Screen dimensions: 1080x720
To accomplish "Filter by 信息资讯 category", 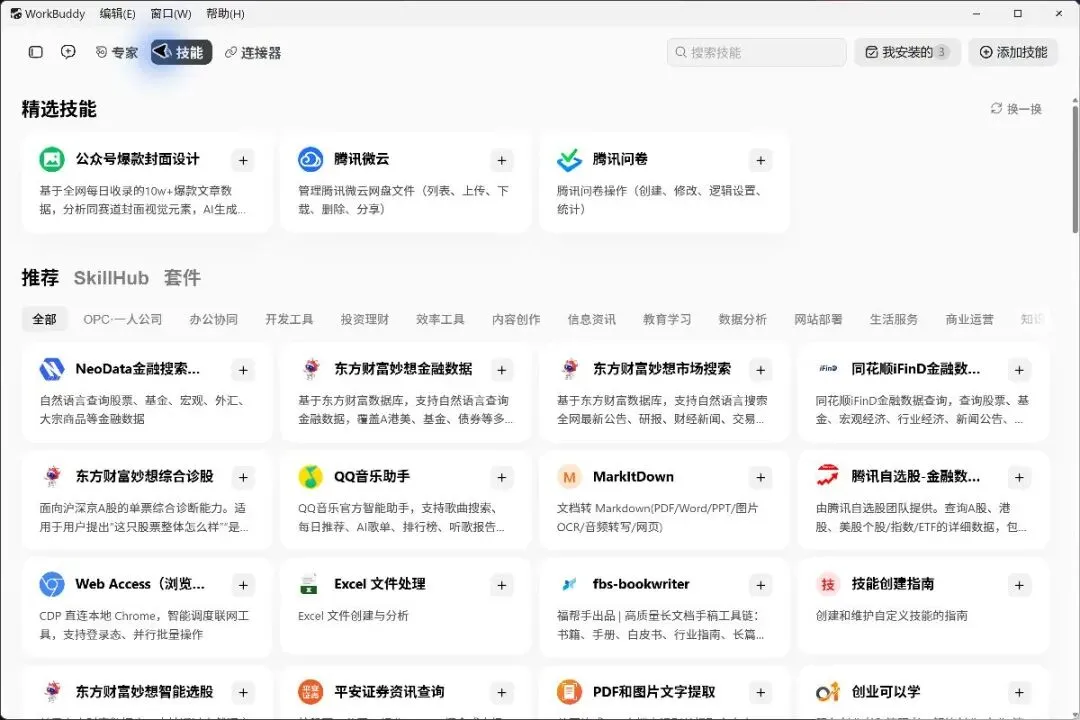I will click(592, 319).
